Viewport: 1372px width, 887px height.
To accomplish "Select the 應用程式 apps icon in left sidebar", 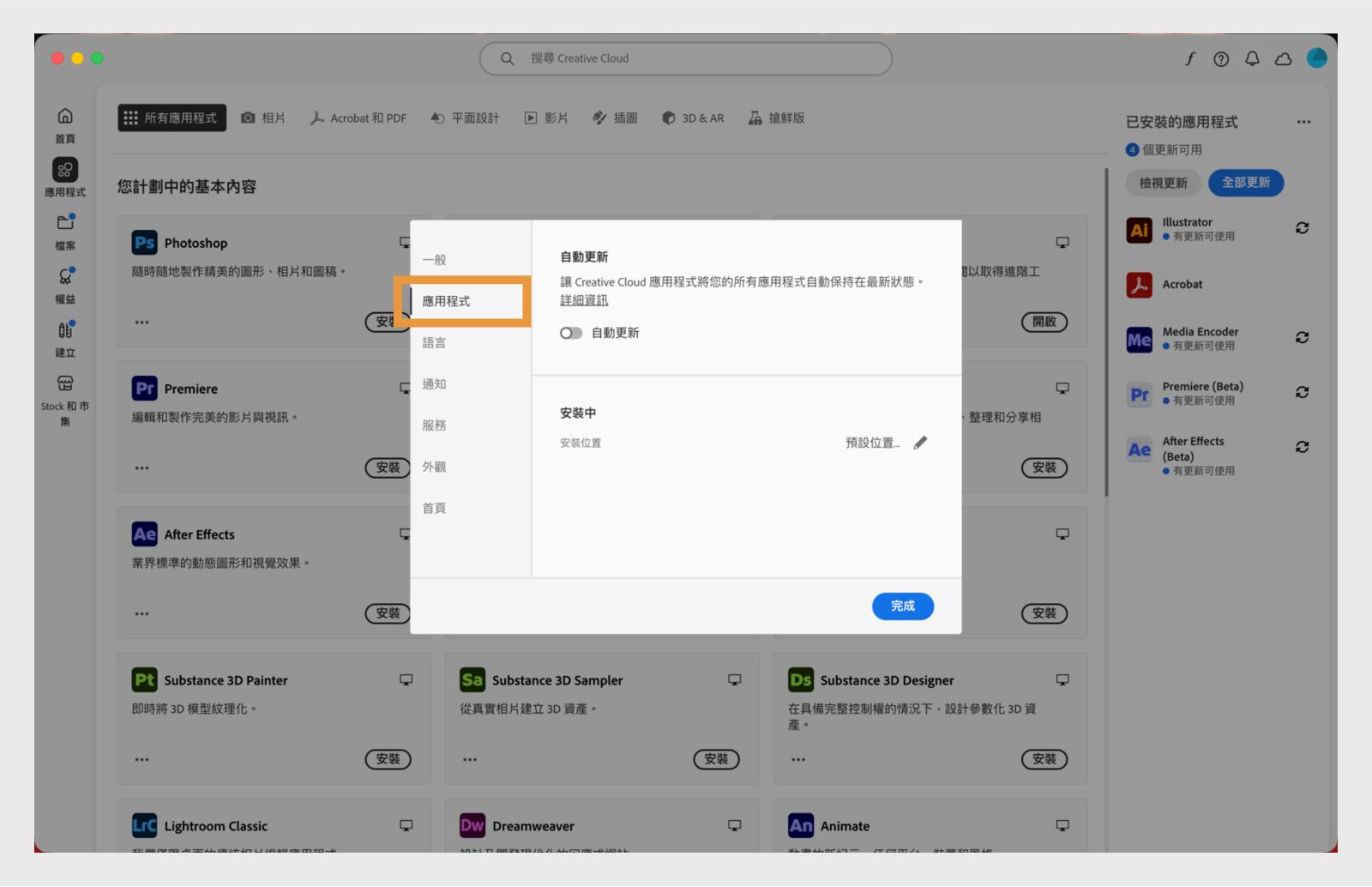I will tap(65, 170).
